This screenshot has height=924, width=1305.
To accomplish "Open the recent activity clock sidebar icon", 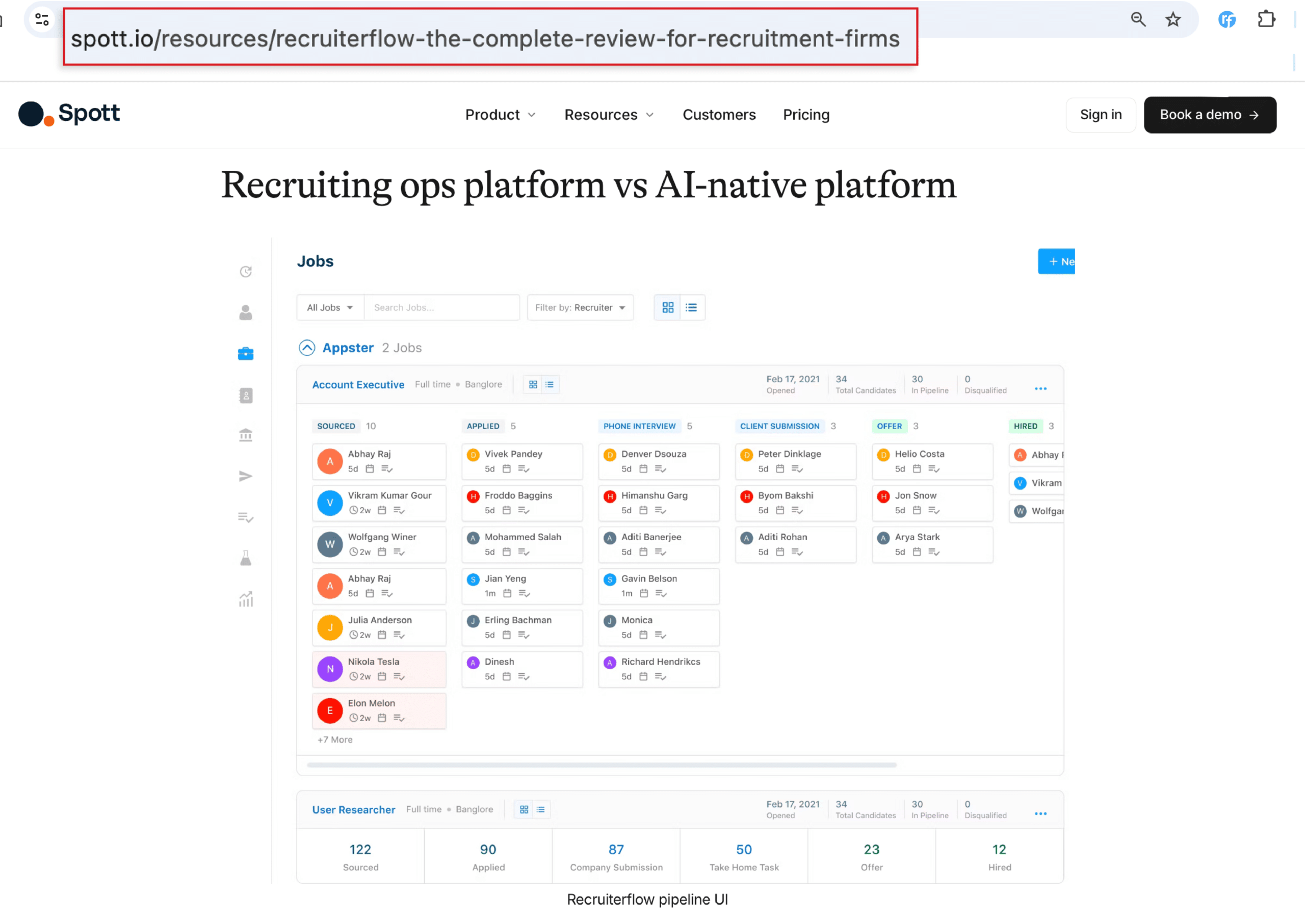I will pos(246,272).
